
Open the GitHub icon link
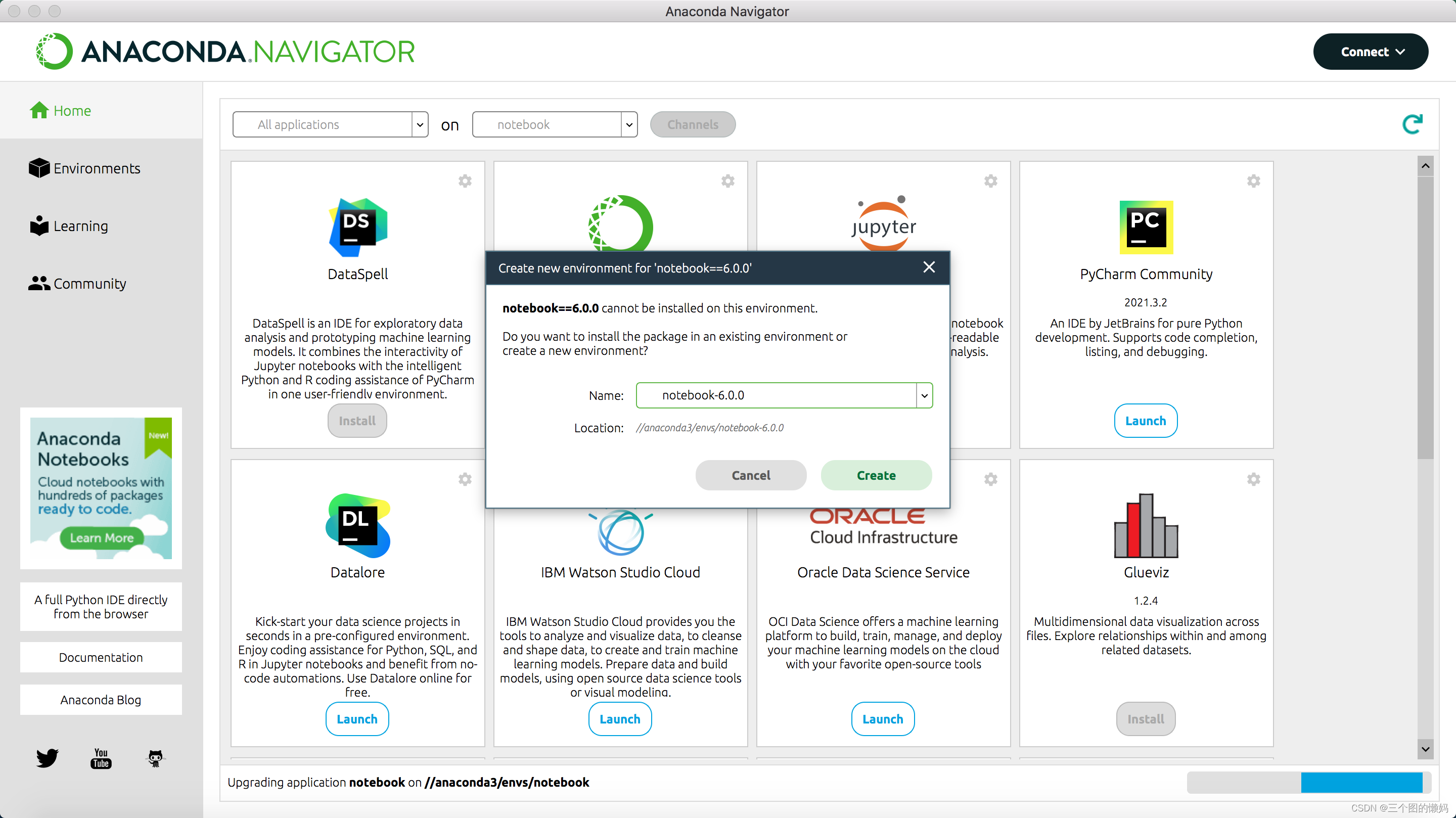tap(155, 758)
